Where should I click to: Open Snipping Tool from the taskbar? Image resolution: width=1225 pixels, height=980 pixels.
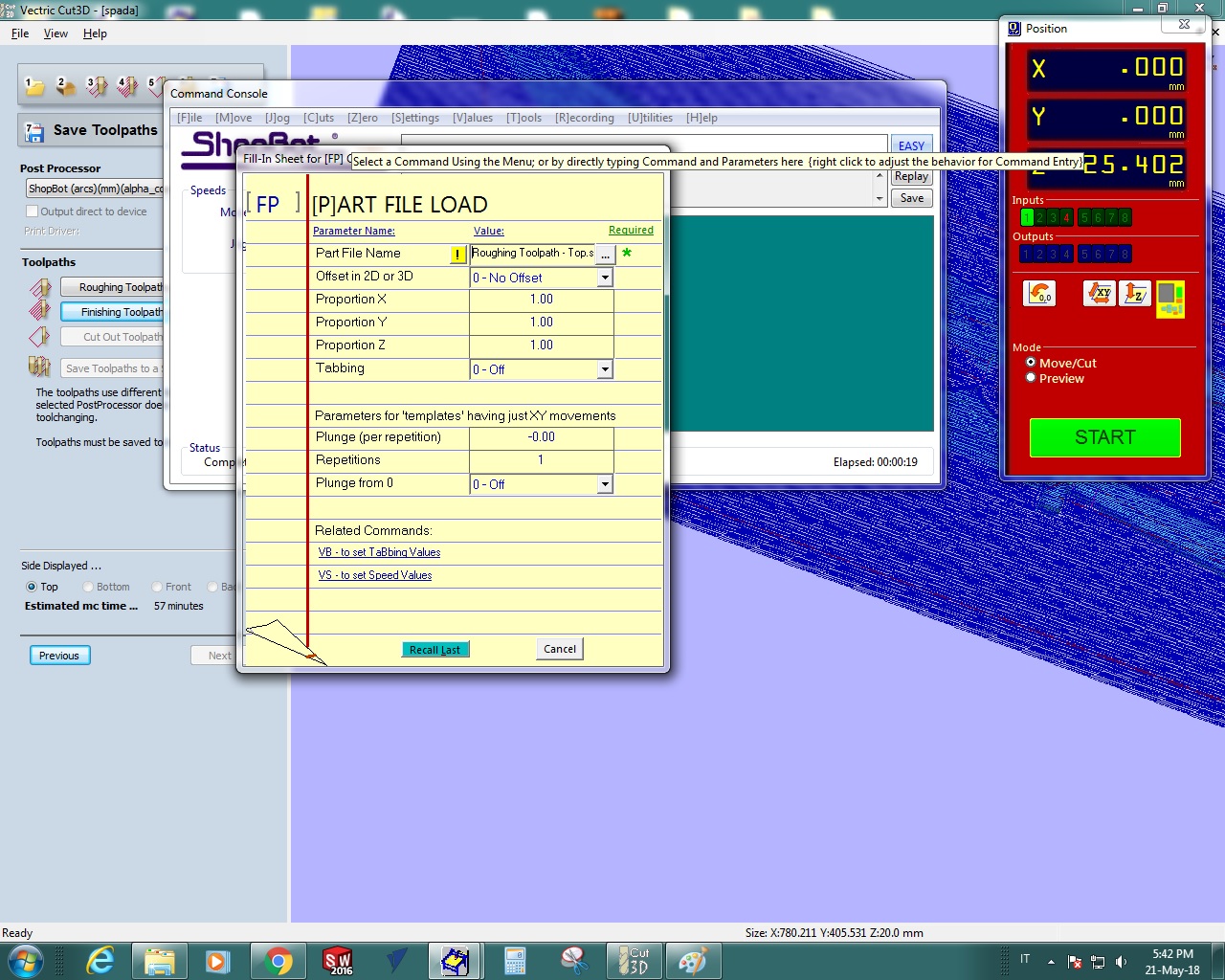574,961
